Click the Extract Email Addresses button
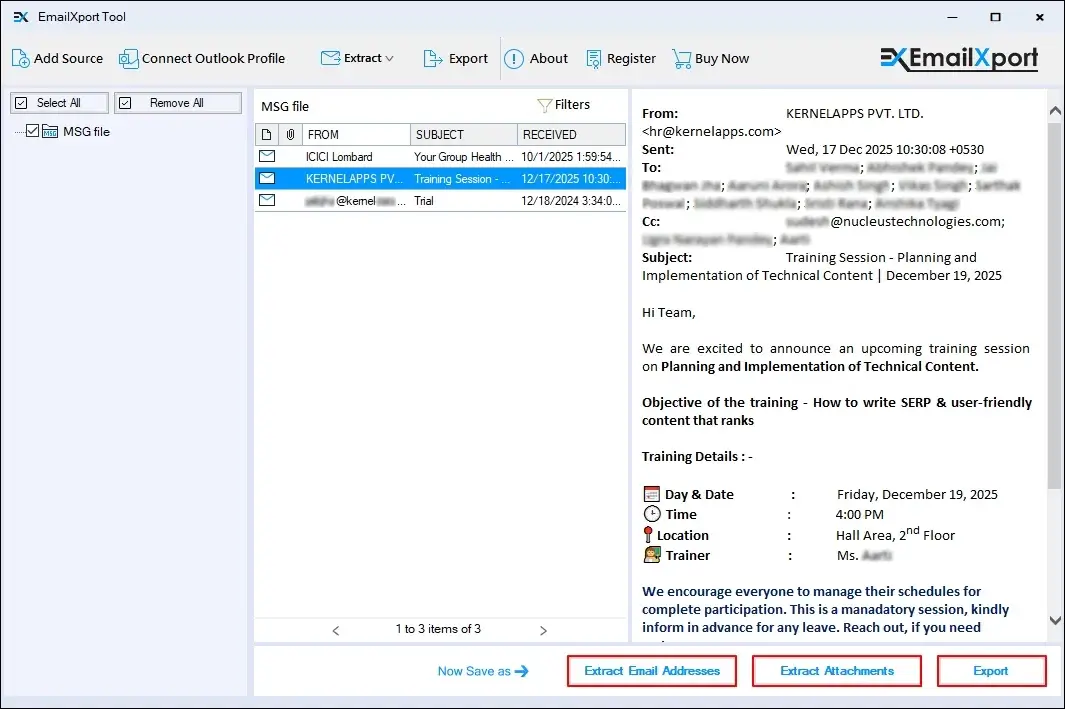Image resolution: width=1065 pixels, height=709 pixels. click(651, 670)
